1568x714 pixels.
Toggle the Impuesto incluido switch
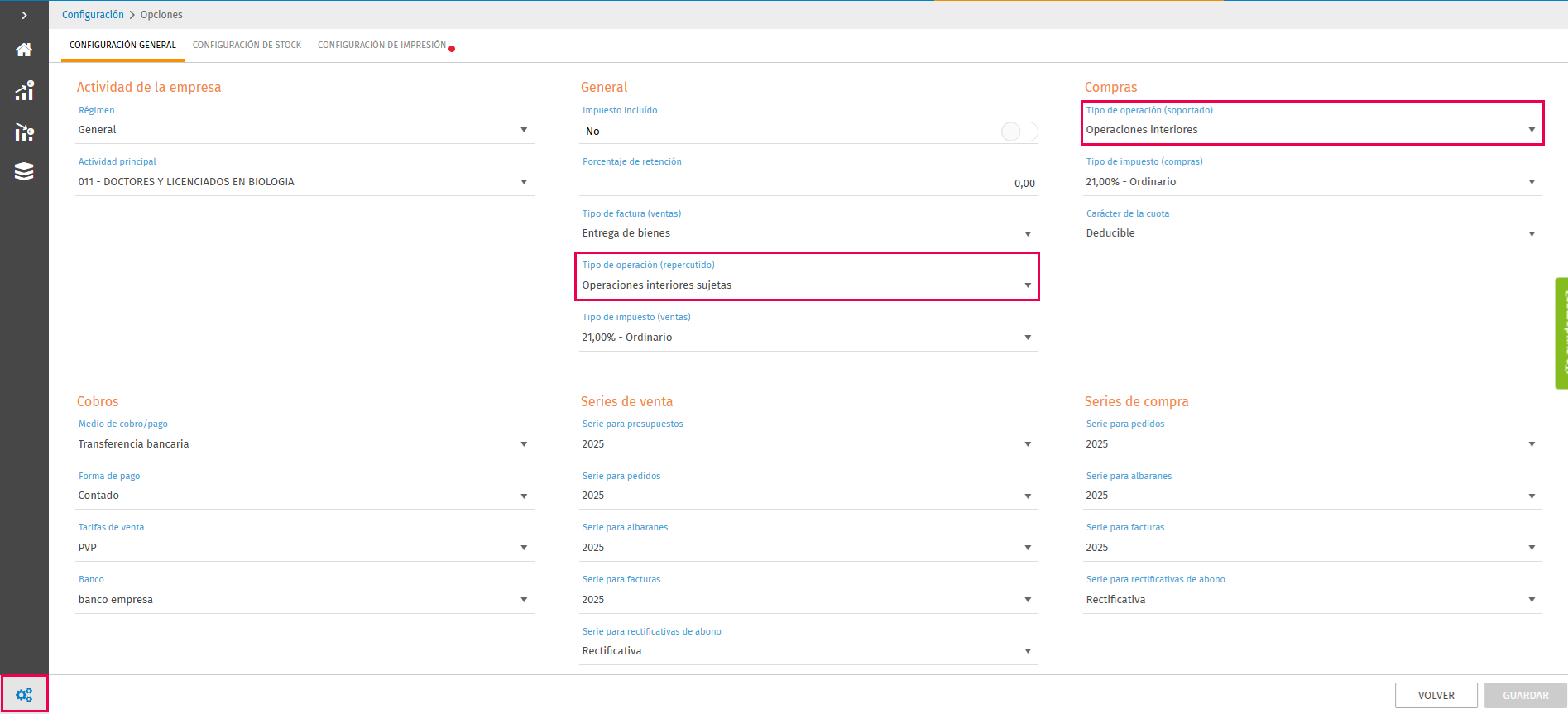[1019, 132]
